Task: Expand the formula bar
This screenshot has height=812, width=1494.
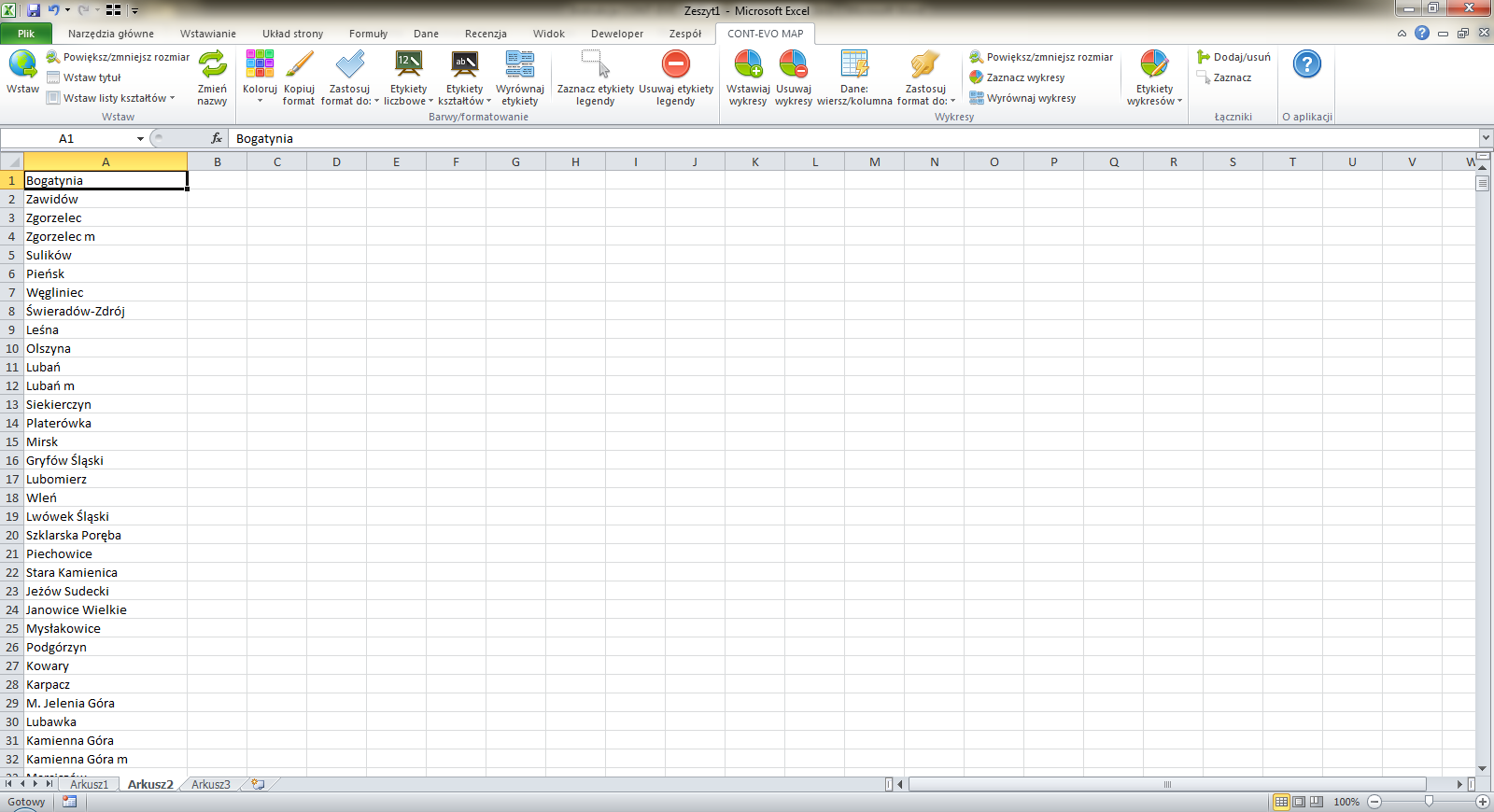Action: (1486, 138)
